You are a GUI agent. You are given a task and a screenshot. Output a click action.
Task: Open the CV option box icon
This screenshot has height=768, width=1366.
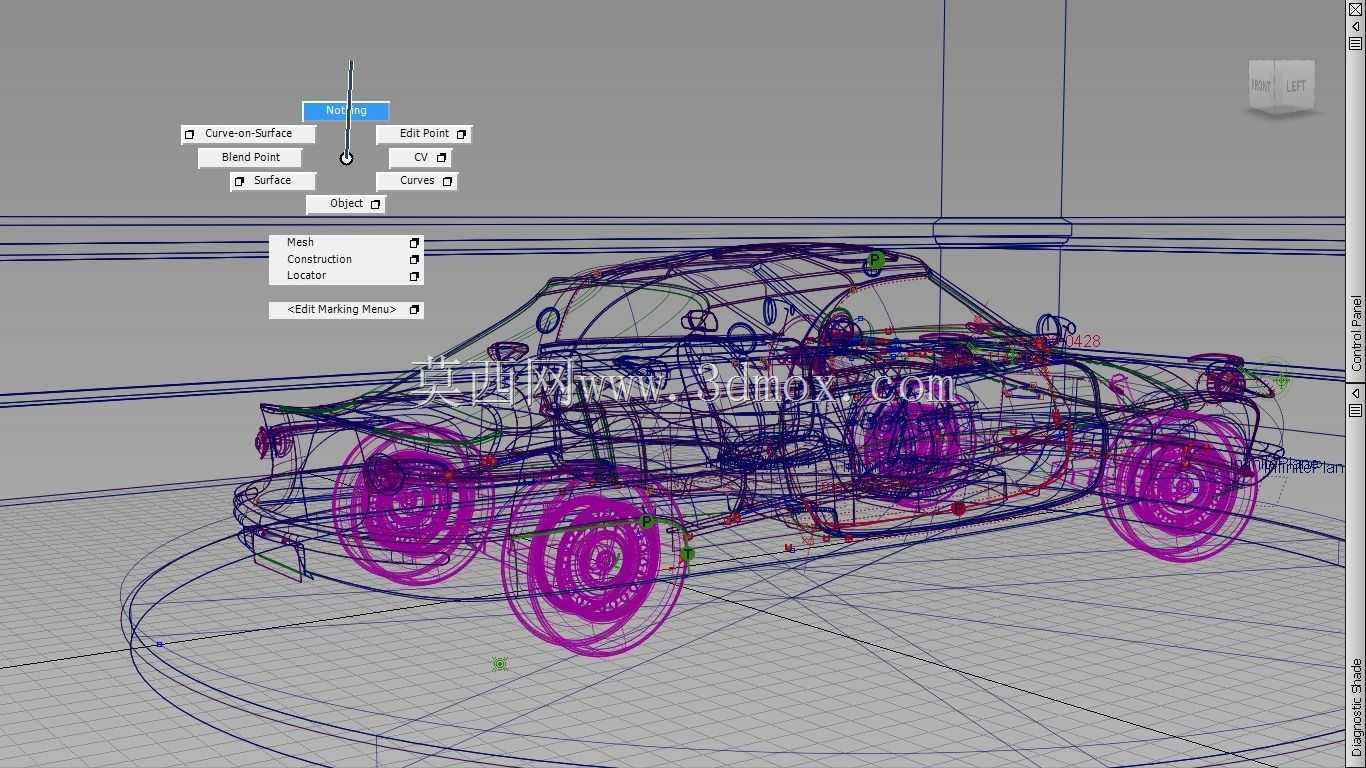[441, 158]
